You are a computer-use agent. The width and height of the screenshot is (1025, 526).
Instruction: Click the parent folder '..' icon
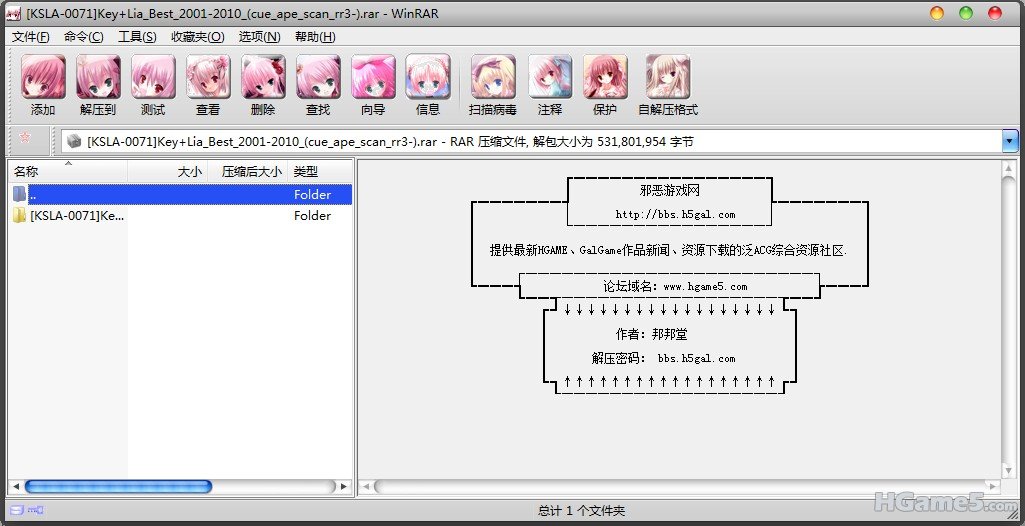[x=20, y=194]
